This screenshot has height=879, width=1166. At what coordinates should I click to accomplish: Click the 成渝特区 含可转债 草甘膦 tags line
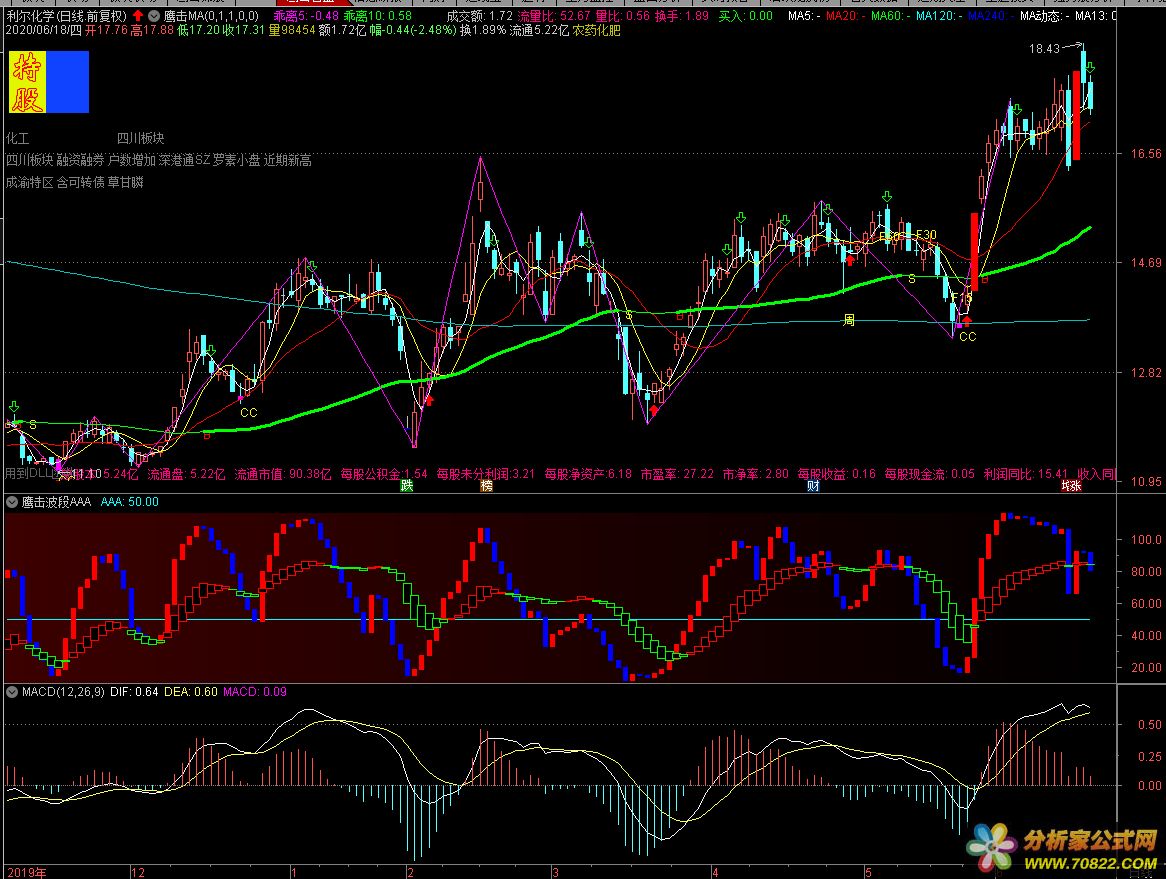tap(74, 182)
